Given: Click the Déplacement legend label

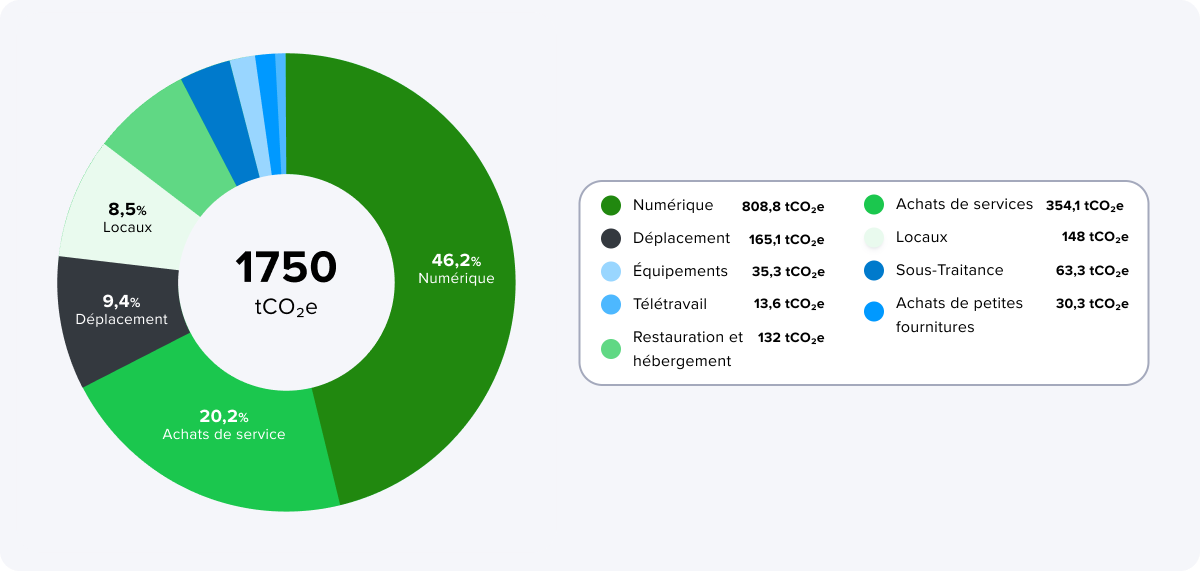Looking at the screenshot, I should click(x=682, y=238).
